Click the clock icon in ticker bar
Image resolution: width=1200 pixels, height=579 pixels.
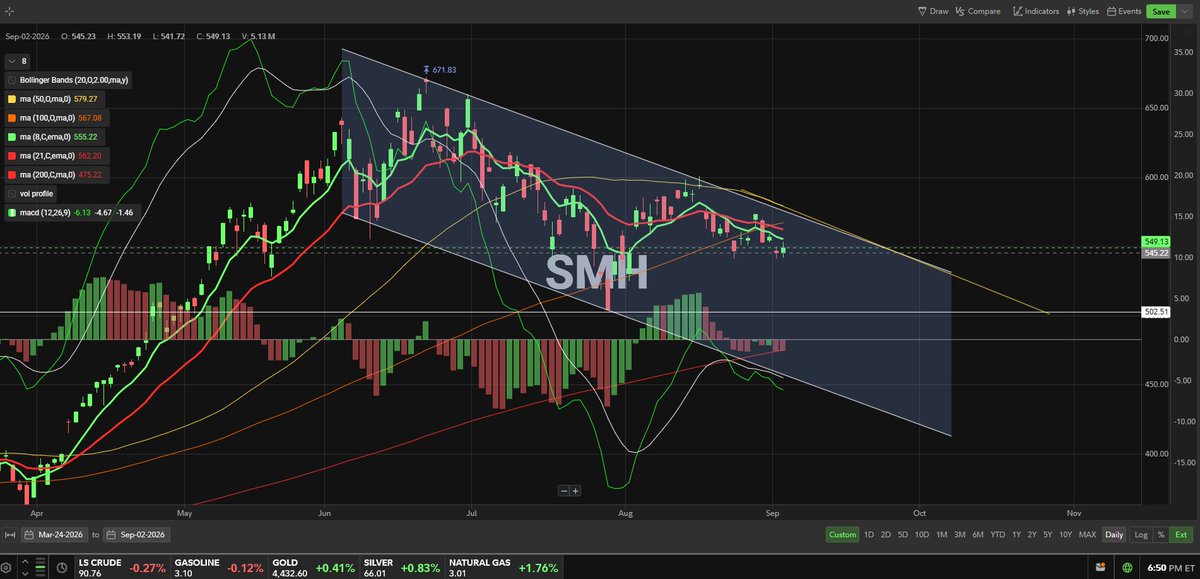click(x=62, y=568)
